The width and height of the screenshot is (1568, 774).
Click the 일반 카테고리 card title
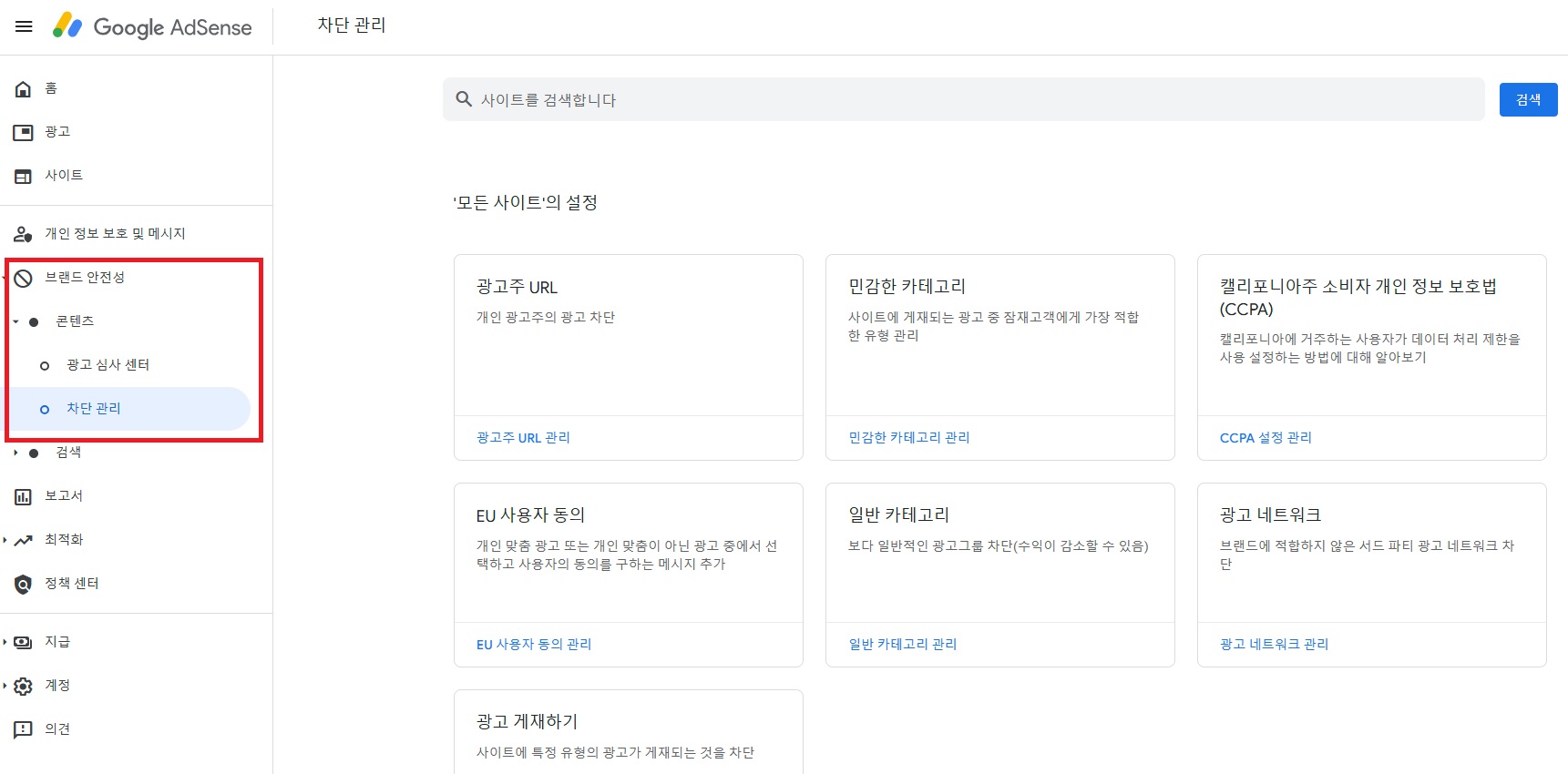[x=898, y=515]
